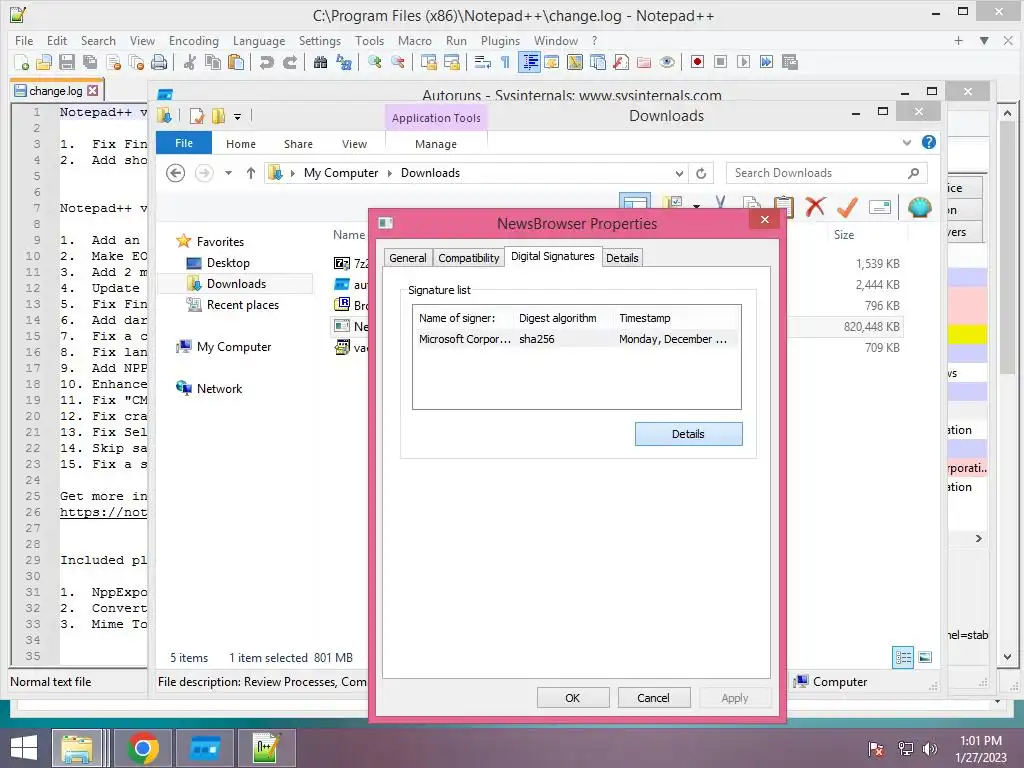Switch to General tab in NewsBrowser Properties
The height and width of the screenshot is (768, 1024).
(408, 258)
